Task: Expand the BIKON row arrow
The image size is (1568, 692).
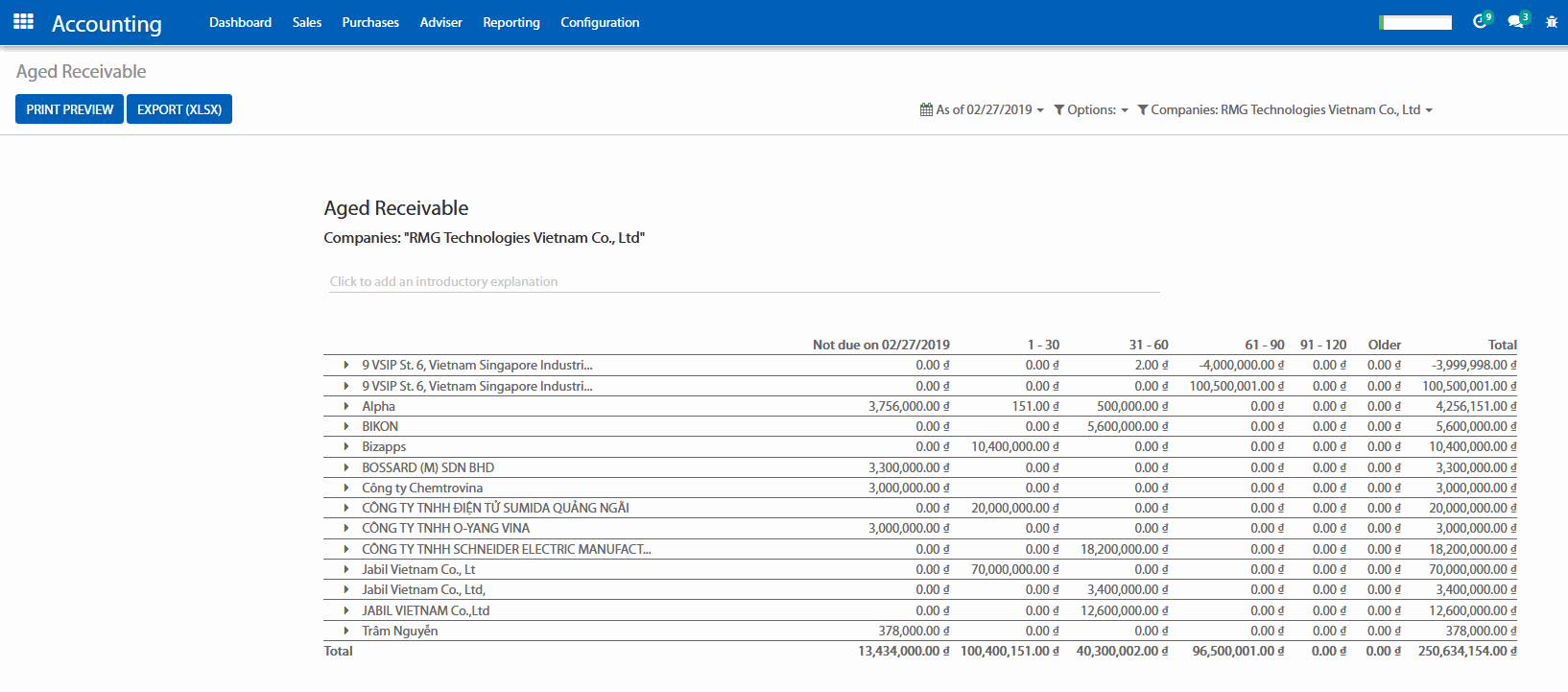Action: pyautogui.click(x=346, y=426)
